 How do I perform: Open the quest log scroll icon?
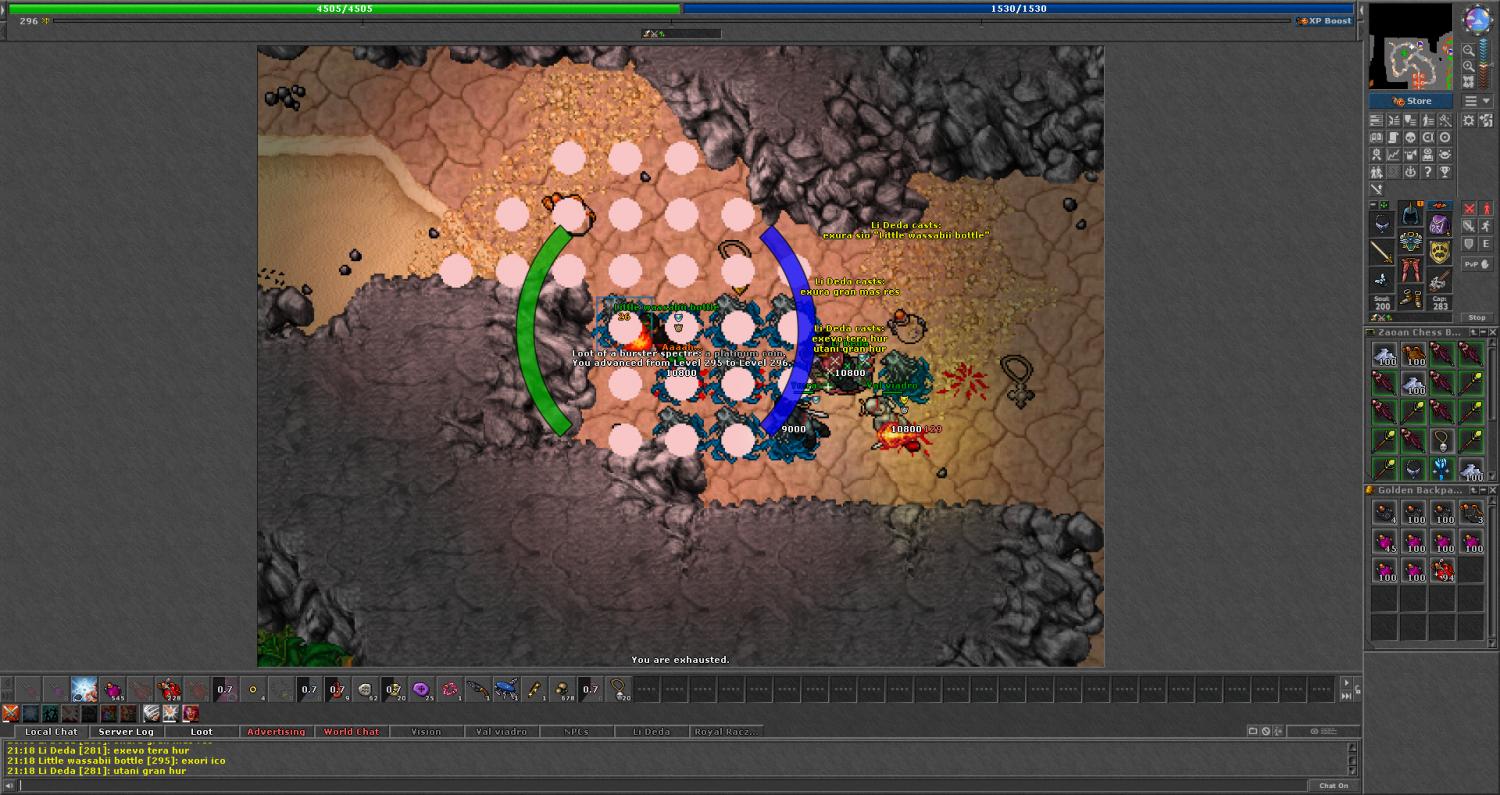click(x=1394, y=138)
